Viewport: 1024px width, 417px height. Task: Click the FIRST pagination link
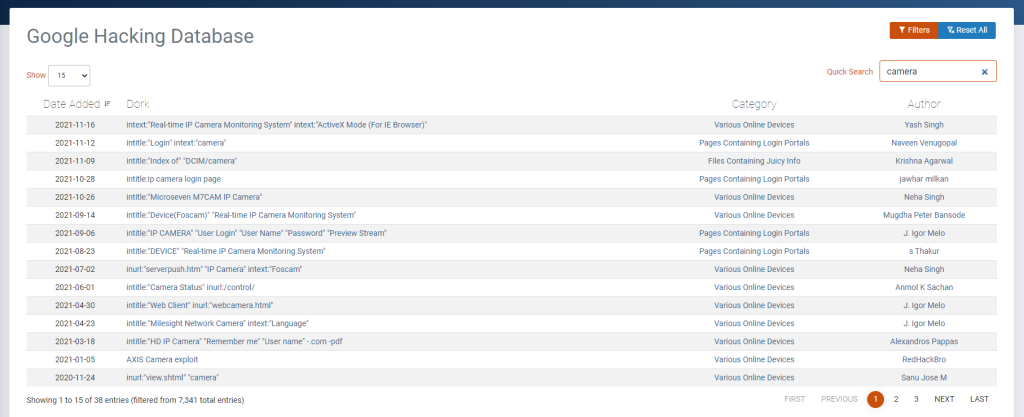794,399
